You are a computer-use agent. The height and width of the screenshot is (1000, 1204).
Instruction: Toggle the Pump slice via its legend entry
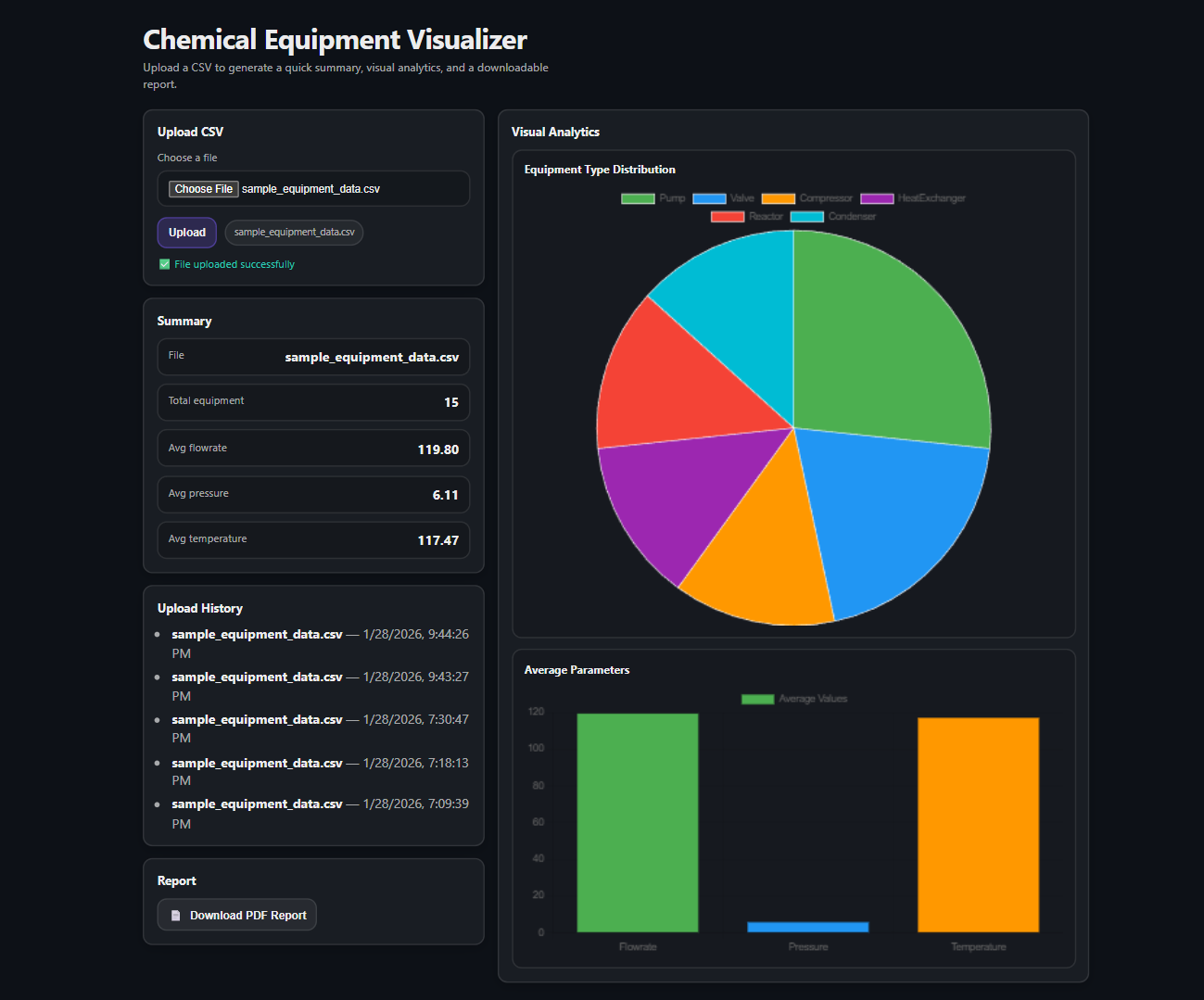click(653, 197)
